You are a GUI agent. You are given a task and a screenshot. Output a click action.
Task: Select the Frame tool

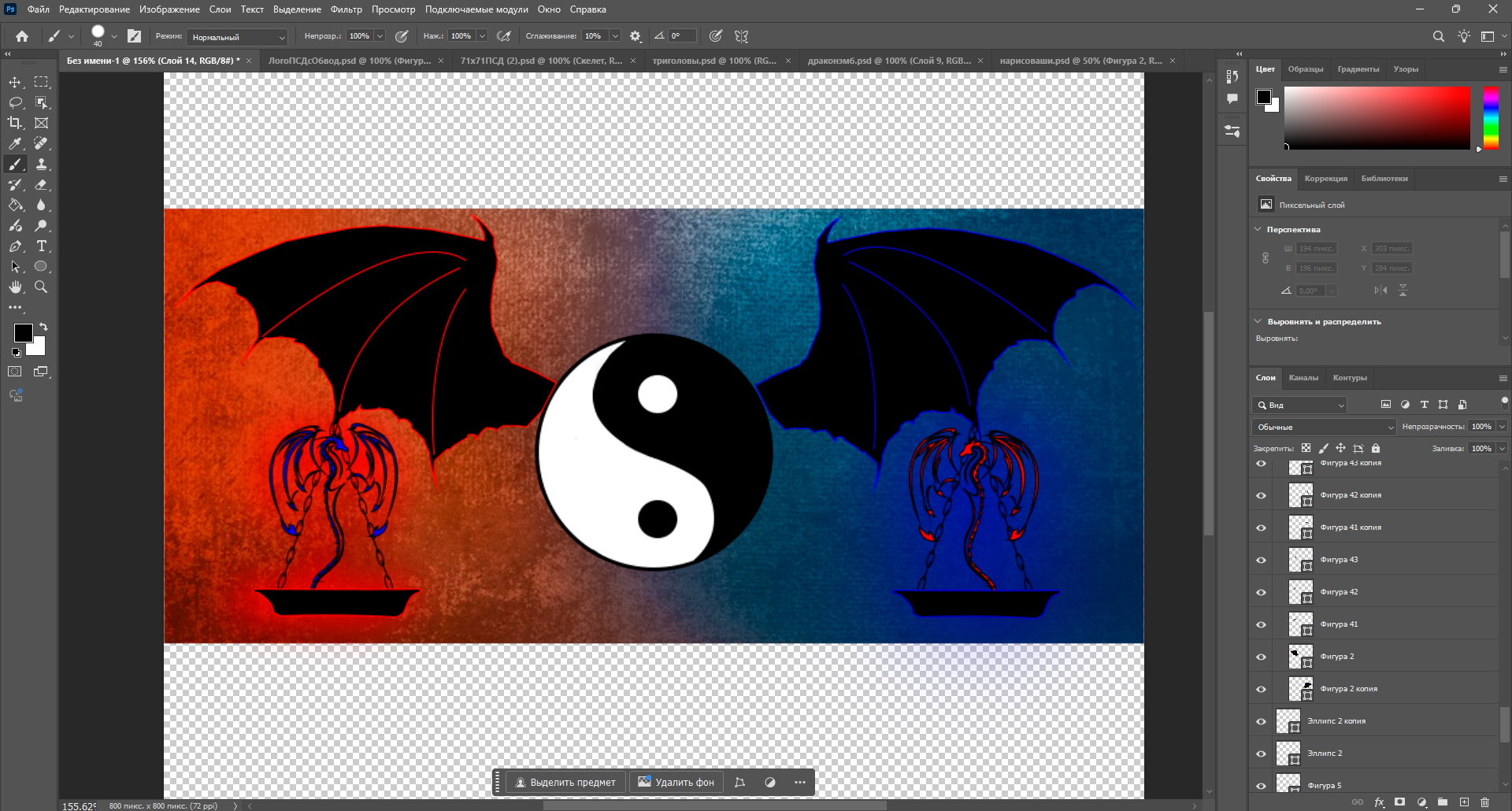tap(42, 123)
